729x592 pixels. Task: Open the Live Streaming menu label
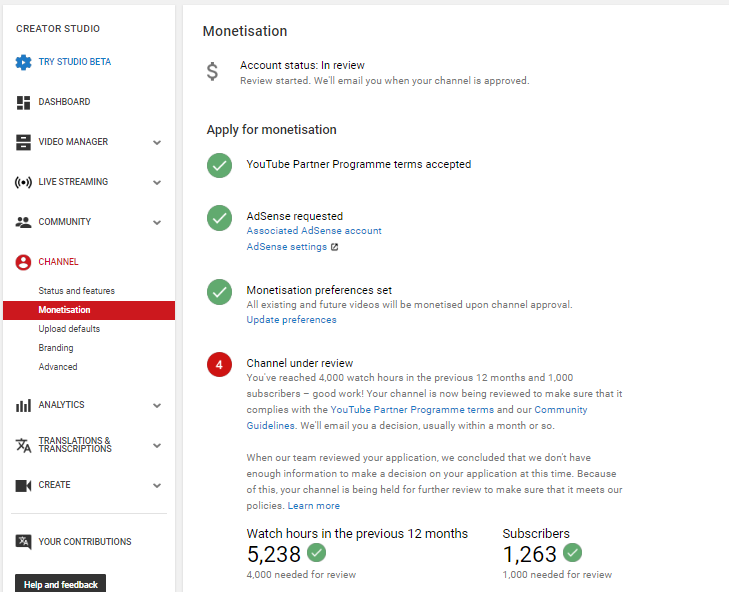click(73, 182)
